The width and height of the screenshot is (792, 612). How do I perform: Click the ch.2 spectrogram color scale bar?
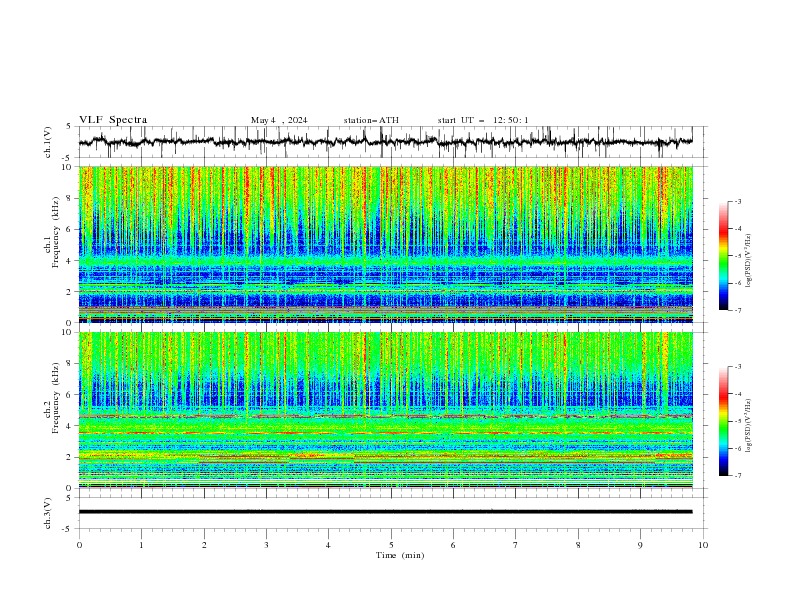pos(723,421)
